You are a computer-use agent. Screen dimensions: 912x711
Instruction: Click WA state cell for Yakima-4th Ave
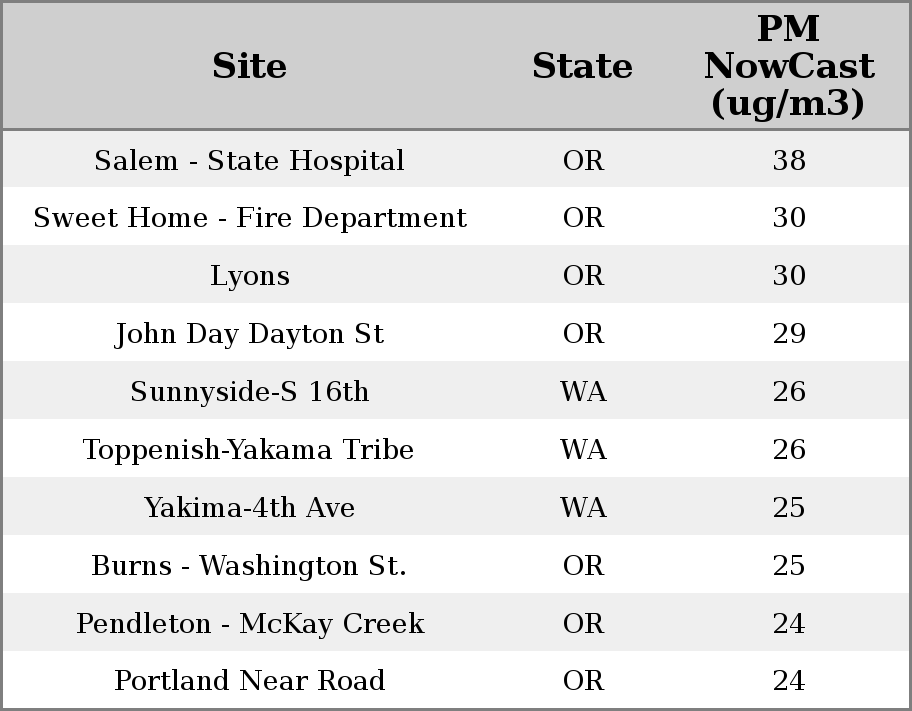pos(583,508)
